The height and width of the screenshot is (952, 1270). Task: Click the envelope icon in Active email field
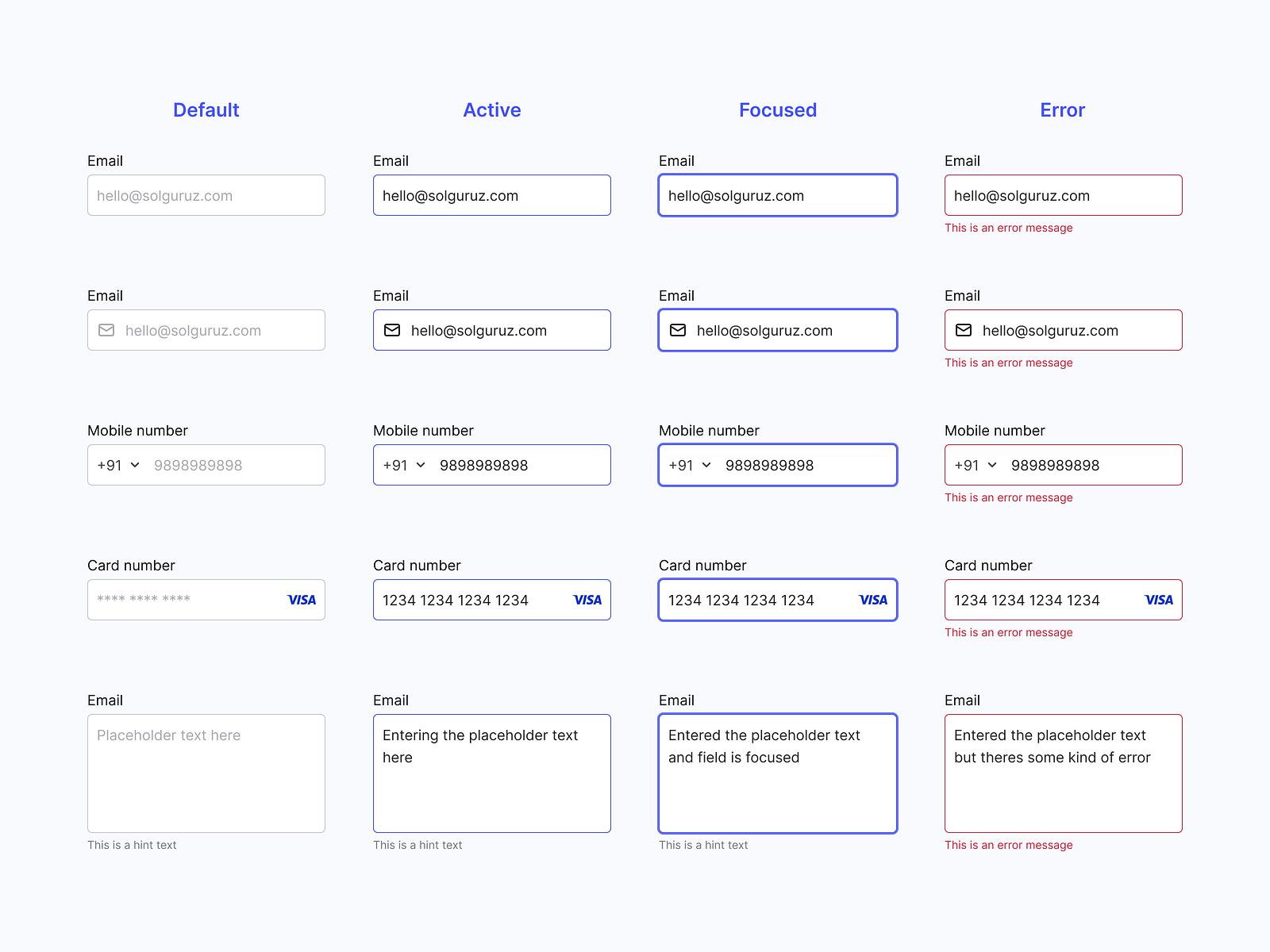[392, 330]
